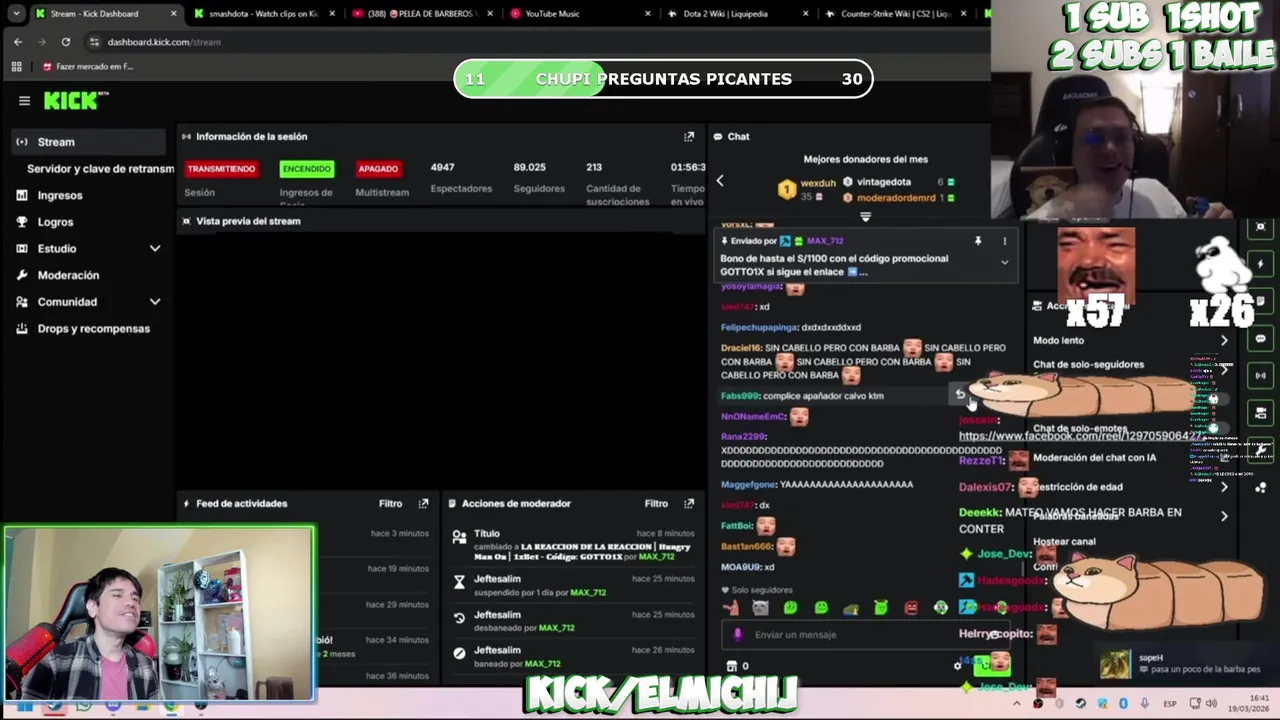The height and width of the screenshot is (720, 1280).
Task: Click the chat bubble icon in right rail
Action: (x=1261, y=339)
